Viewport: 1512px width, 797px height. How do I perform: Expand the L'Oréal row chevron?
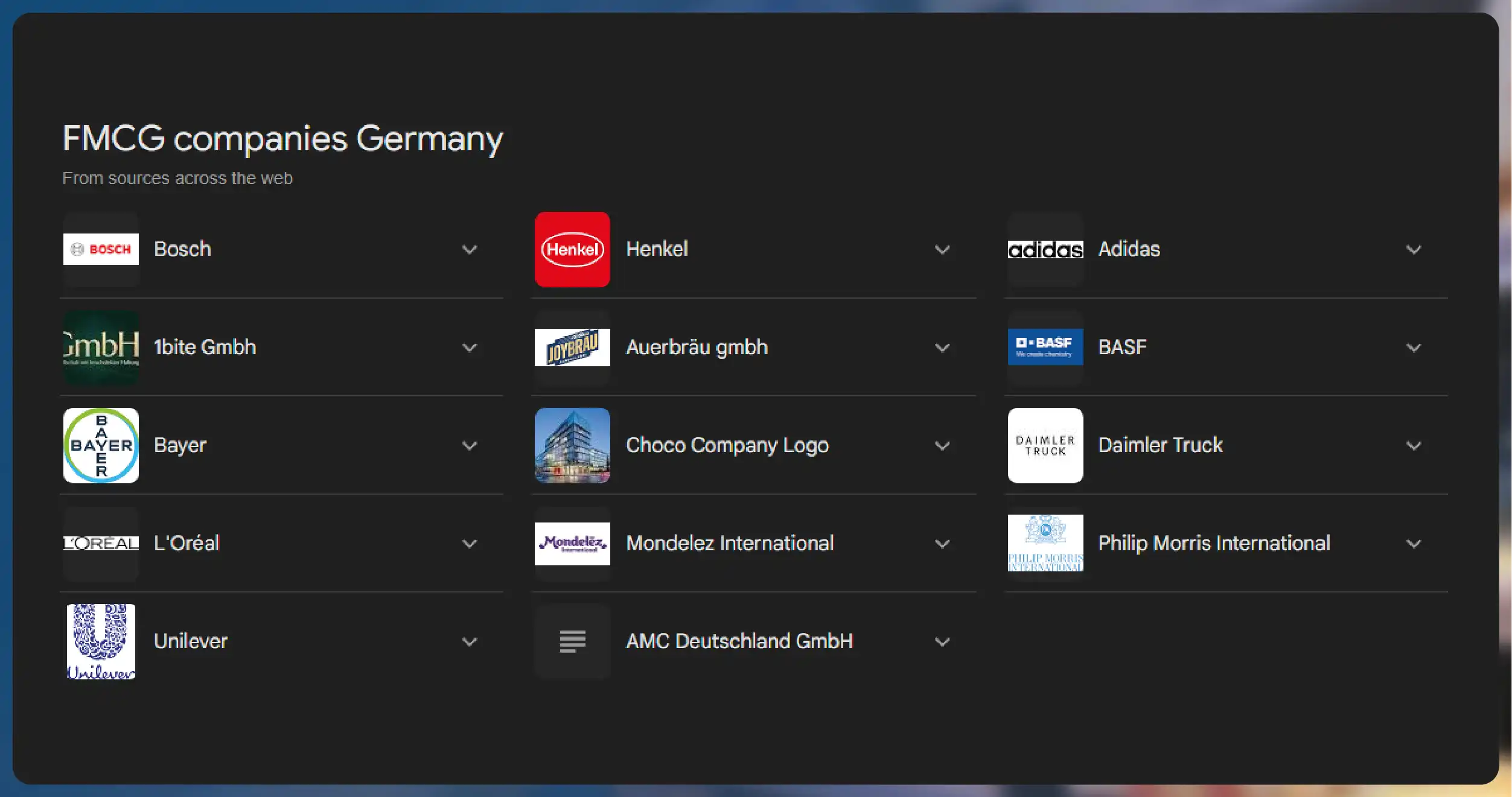click(470, 544)
